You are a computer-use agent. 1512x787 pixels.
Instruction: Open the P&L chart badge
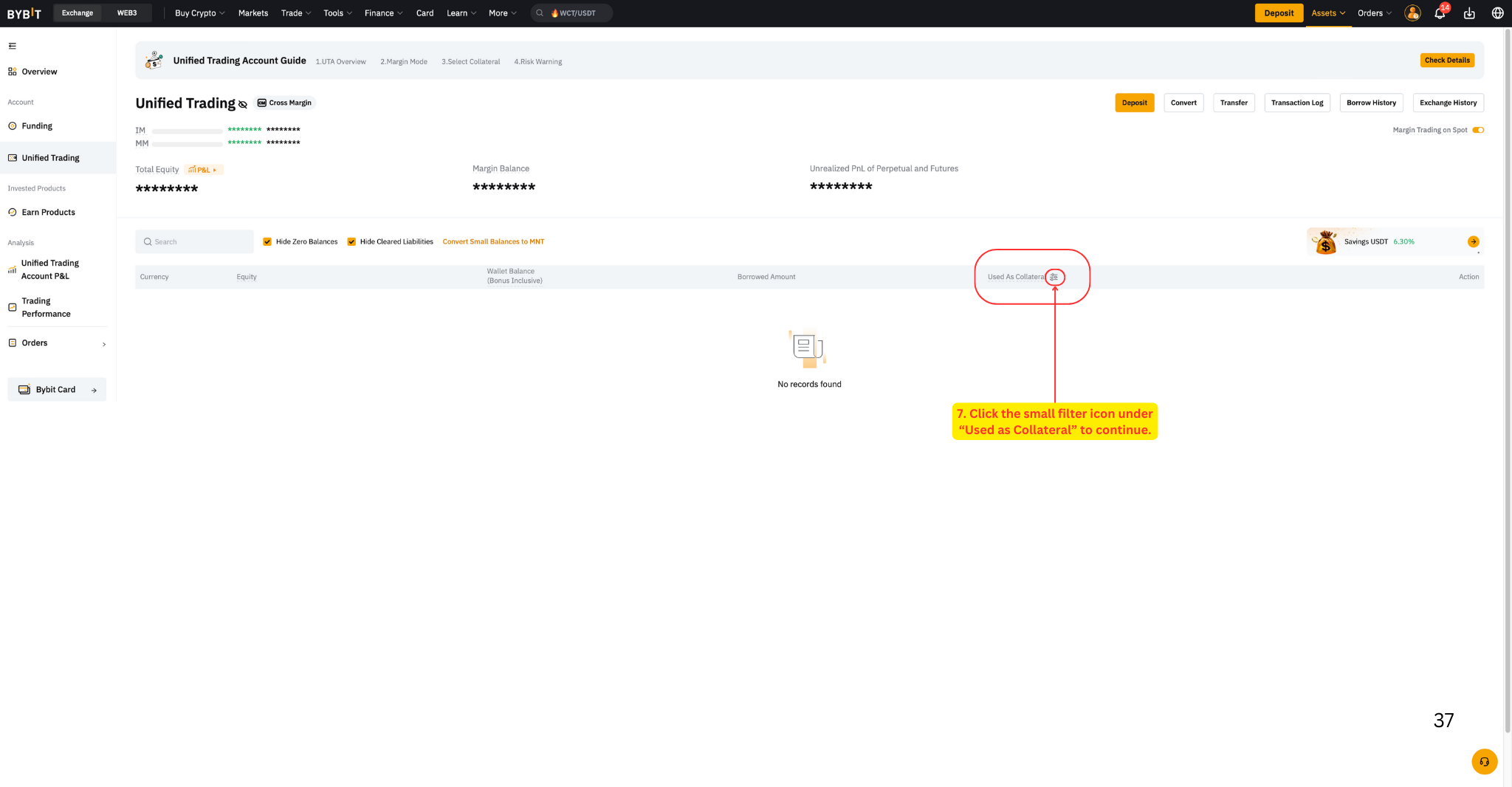pos(203,170)
